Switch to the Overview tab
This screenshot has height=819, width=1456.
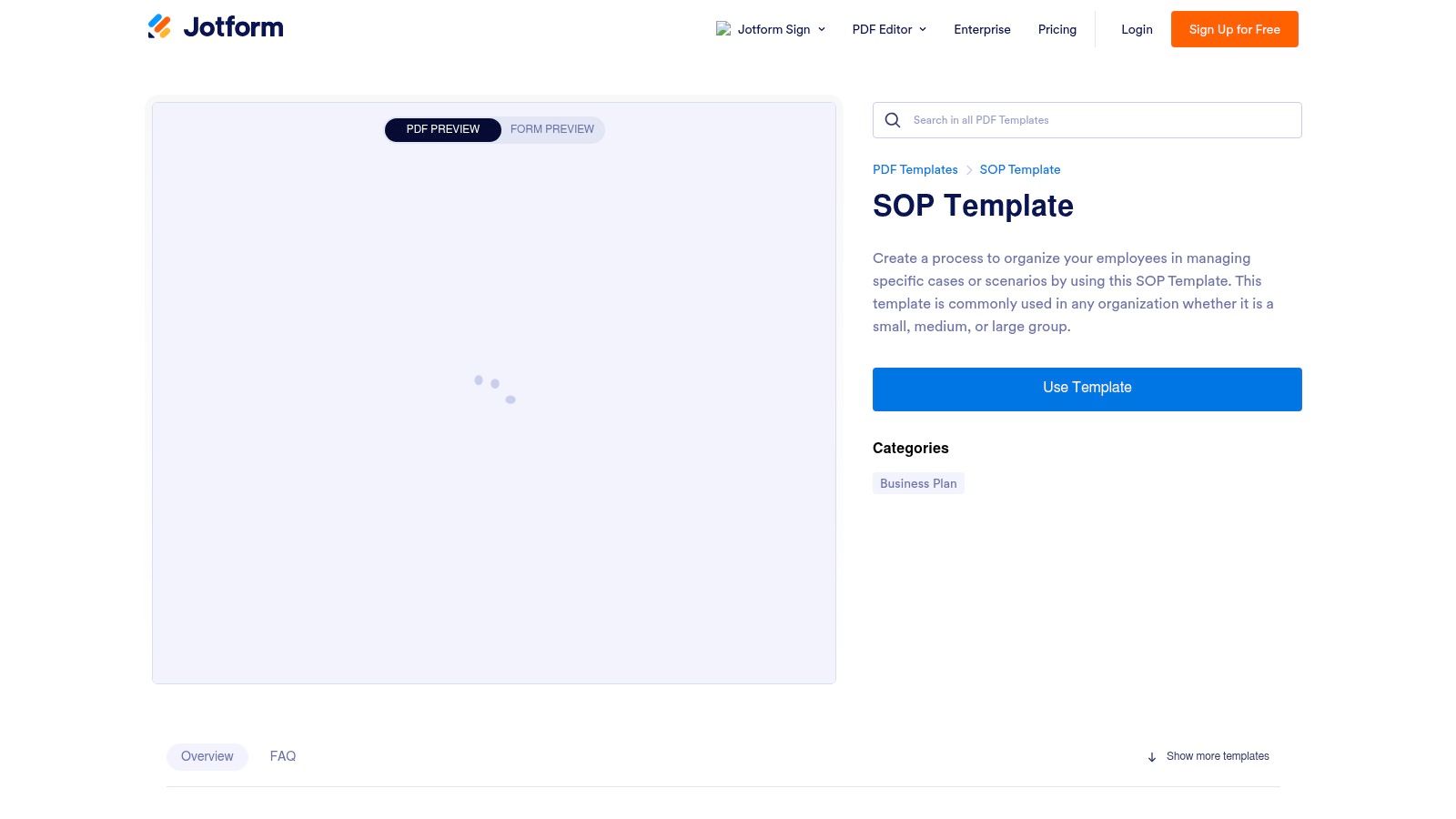pyautogui.click(x=207, y=756)
